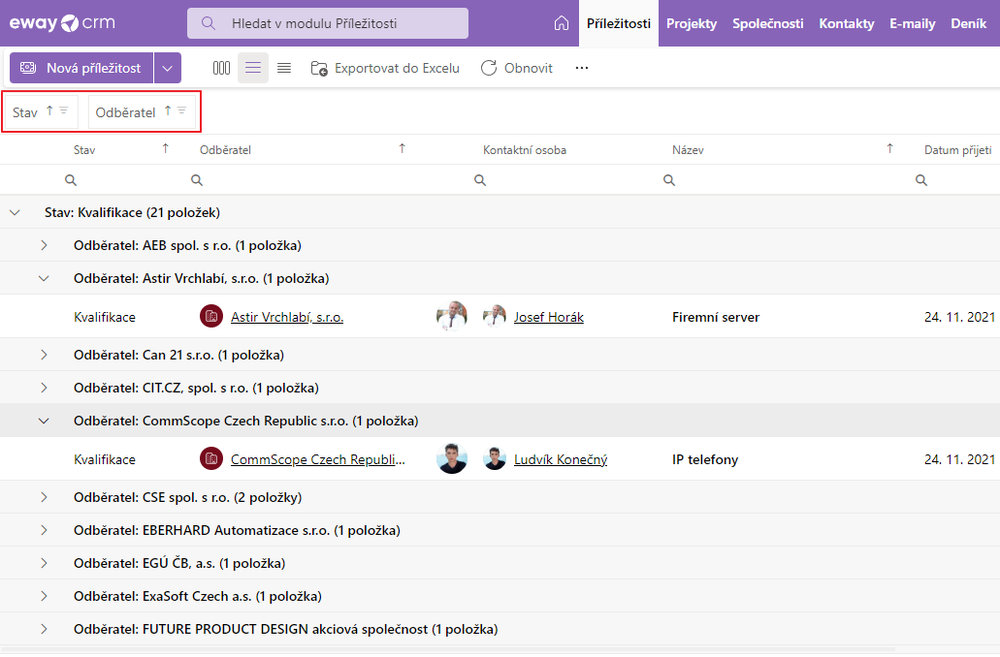
Task: Click search icon under Kontaktní osoba column
Action: (480, 181)
